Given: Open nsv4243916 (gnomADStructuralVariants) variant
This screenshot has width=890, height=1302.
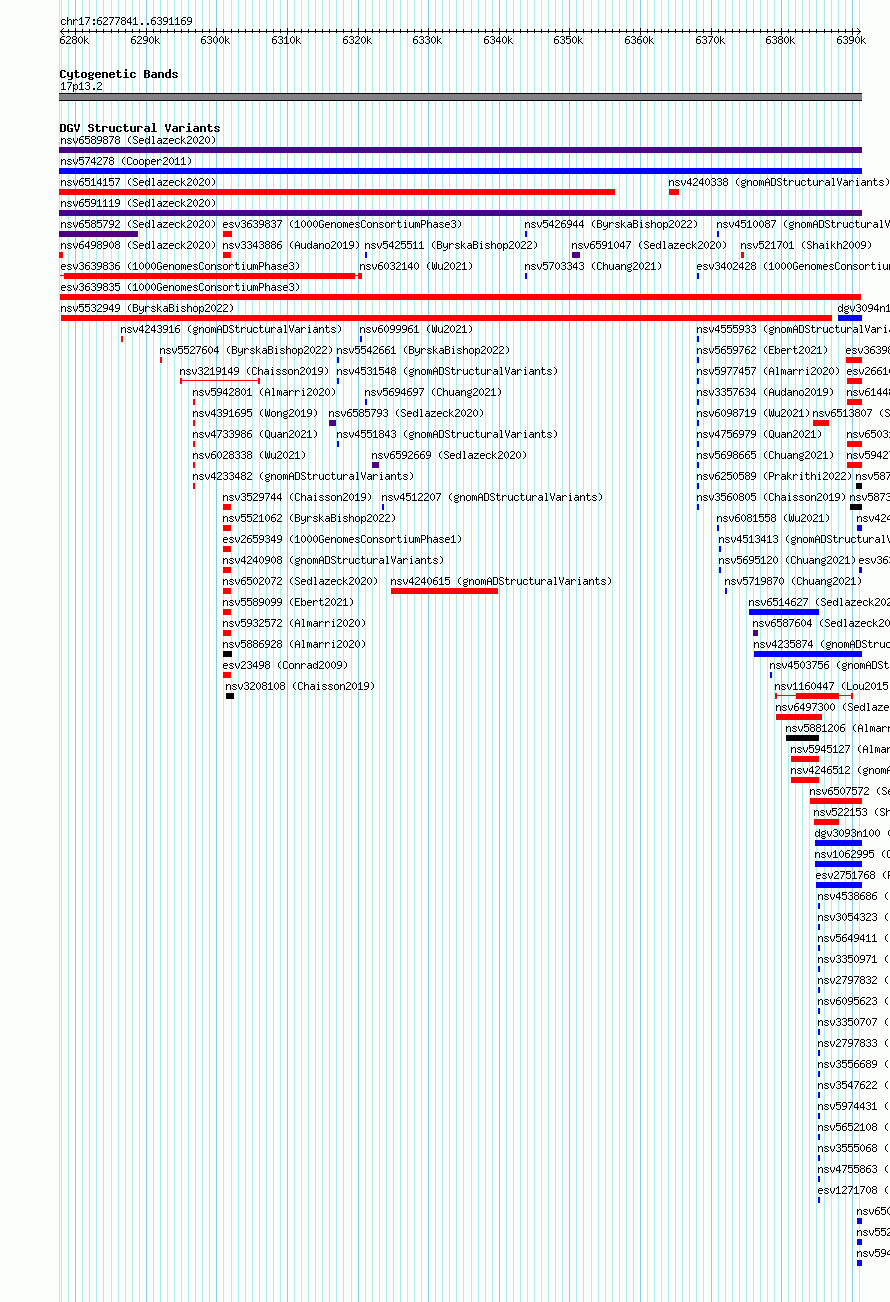Looking at the screenshot, I should click(231, 329).
